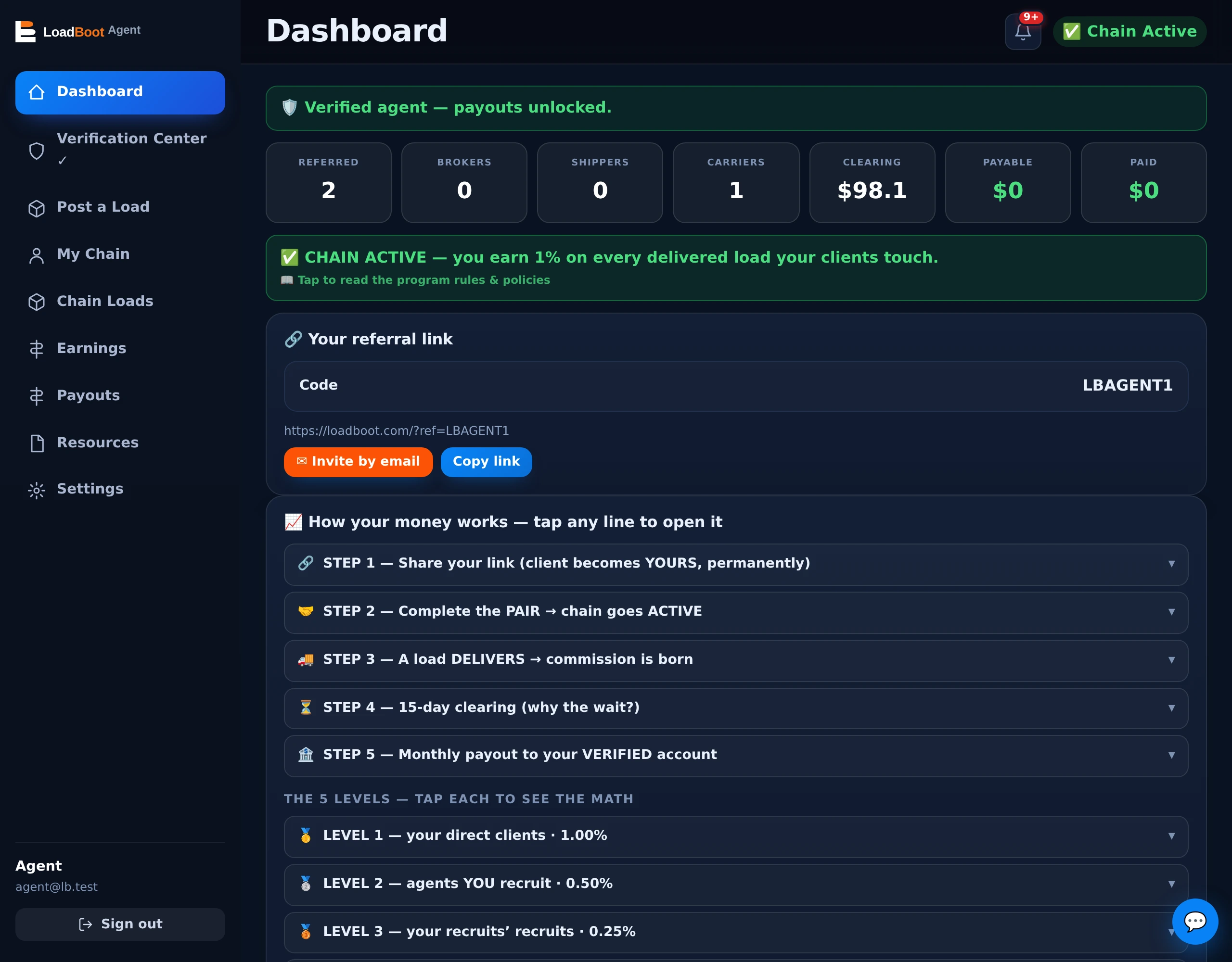Click Sign out button
1232x962 pixels.
[x=120, y=924]
